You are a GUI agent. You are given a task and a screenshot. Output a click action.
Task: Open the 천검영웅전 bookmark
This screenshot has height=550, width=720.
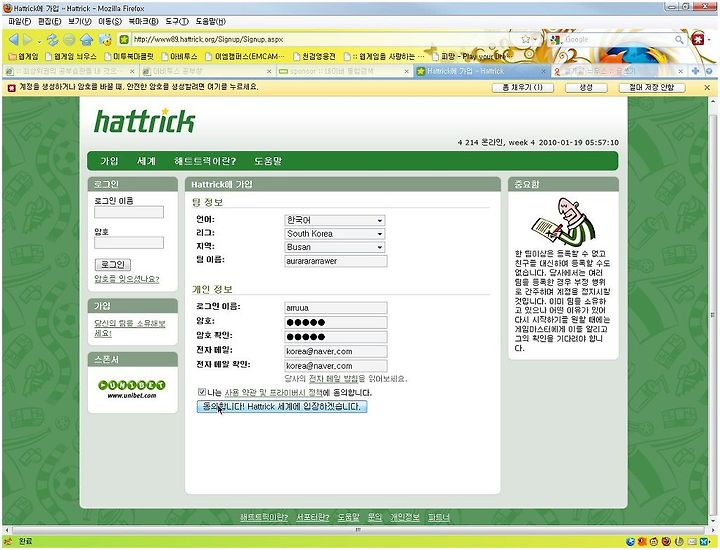click(315, 56)
